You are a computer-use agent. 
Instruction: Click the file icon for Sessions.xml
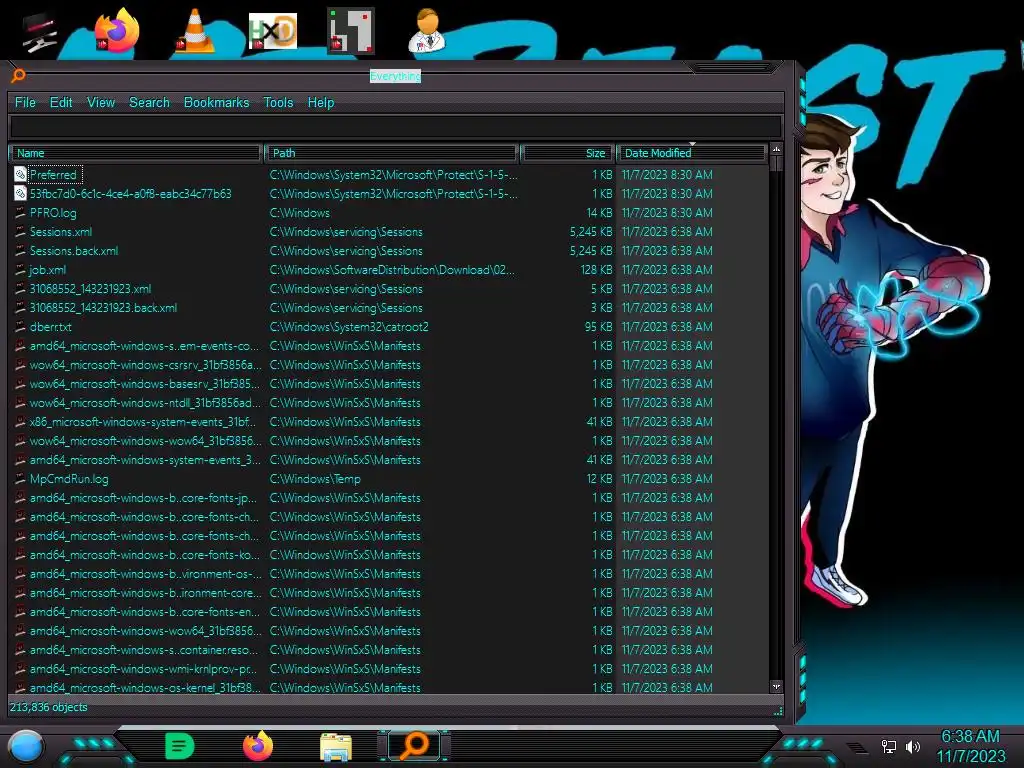pos(20,232)
